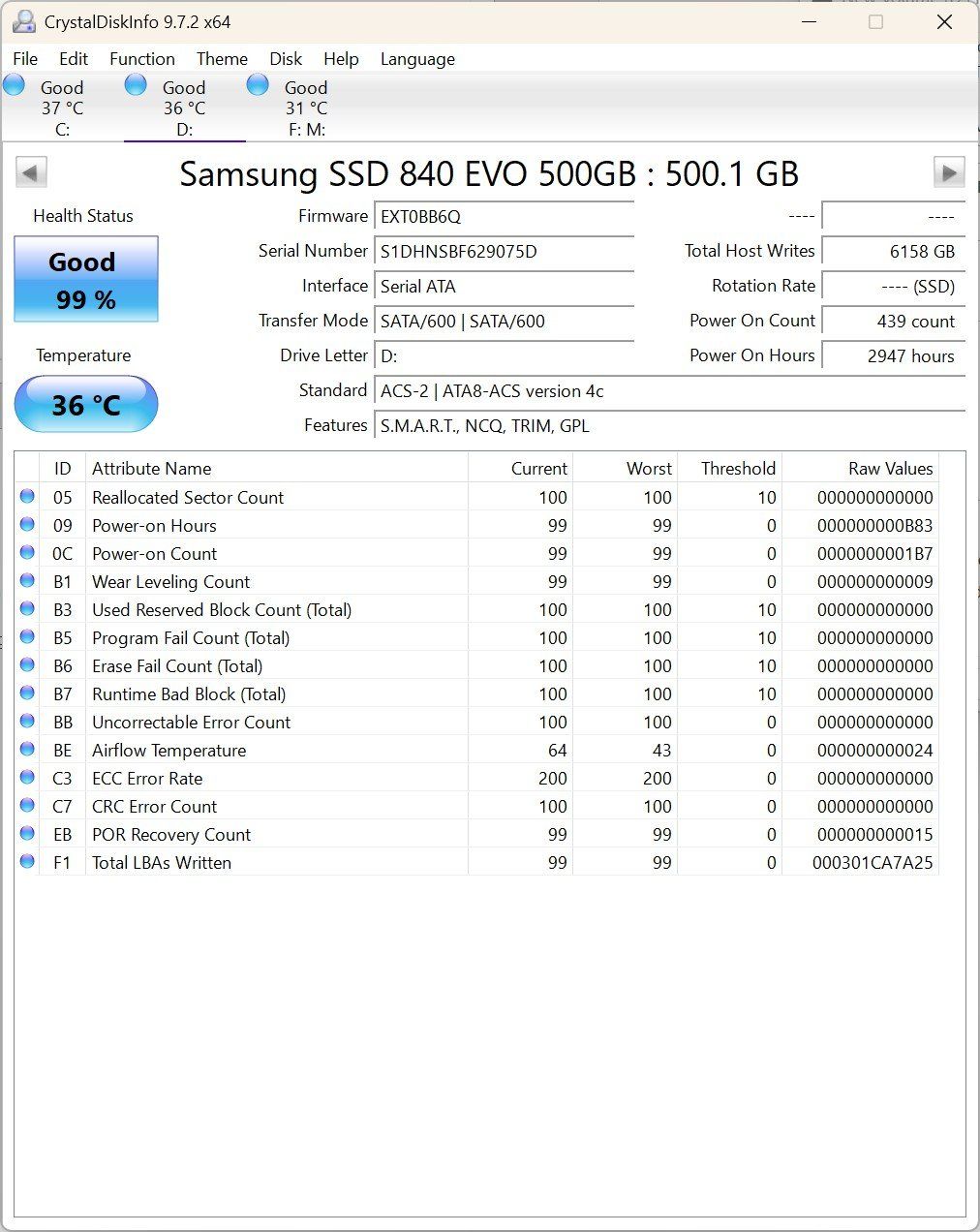Click raw value 0000000001B7
980x1232 pixels.
875,554
